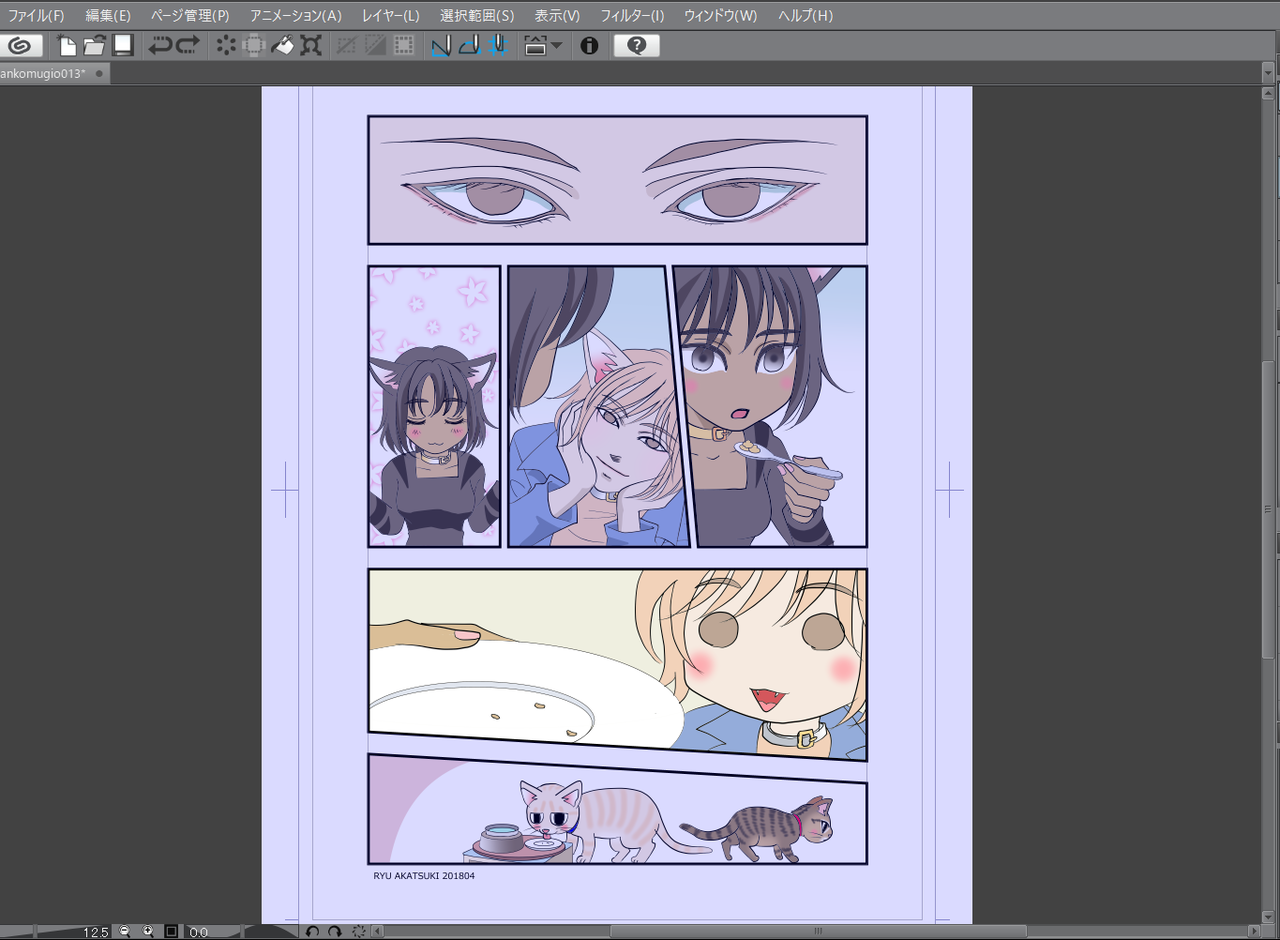Expand the dropdown arrow before info icon
1280x940 pixels.
point(556,46)
